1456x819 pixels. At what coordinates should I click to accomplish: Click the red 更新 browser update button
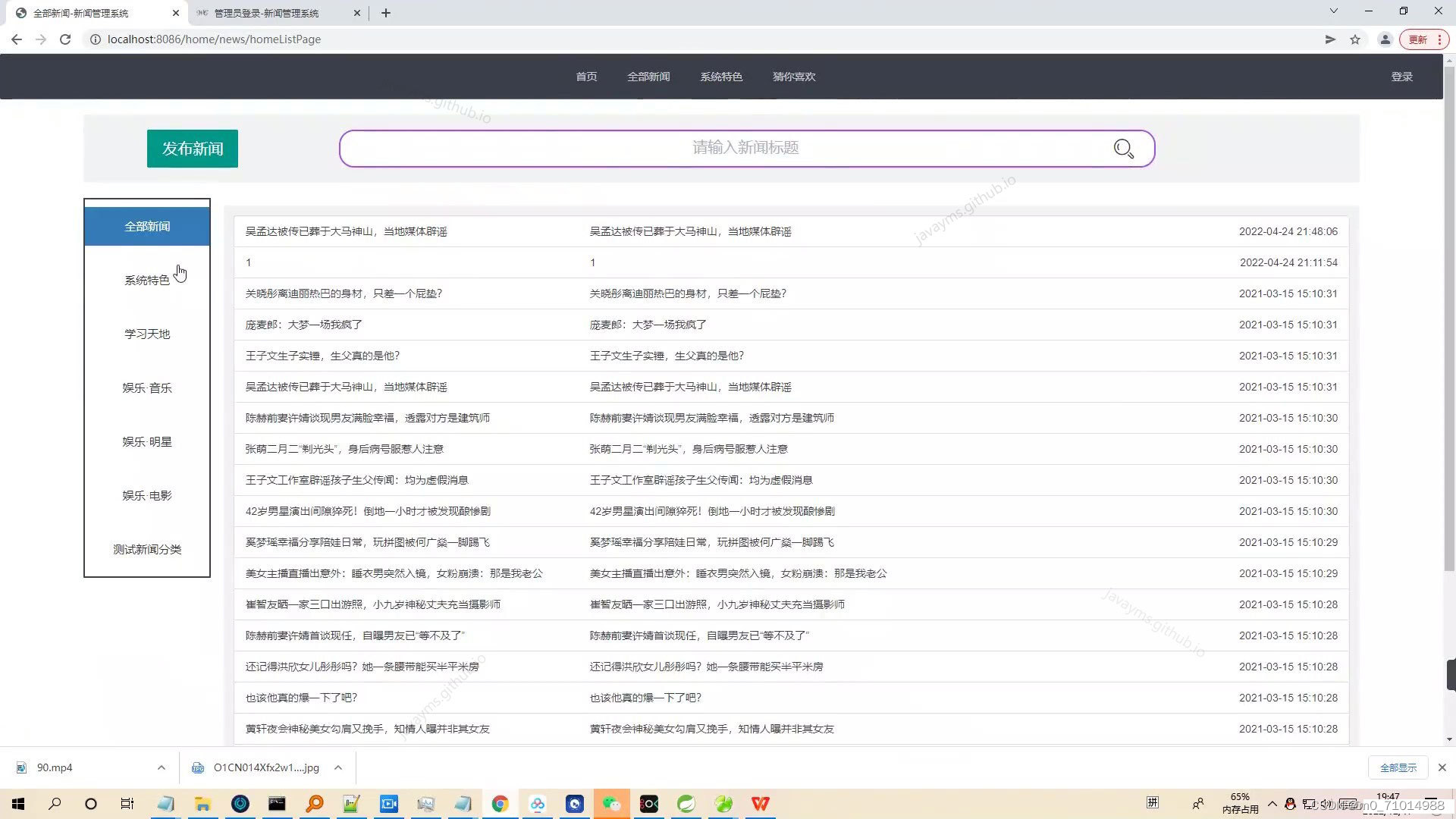coord(1423,39)
